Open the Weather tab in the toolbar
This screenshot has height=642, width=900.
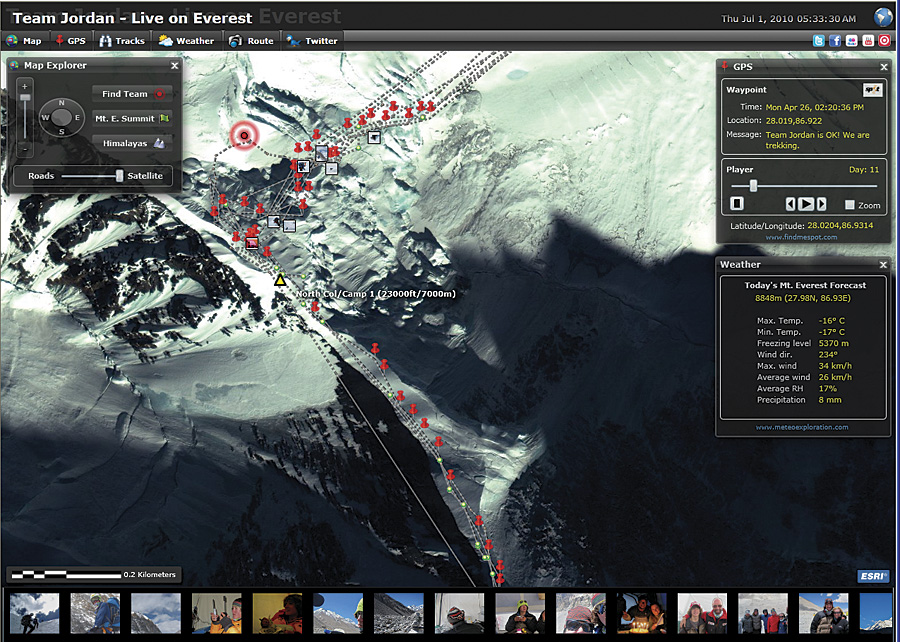click(186, 41)
